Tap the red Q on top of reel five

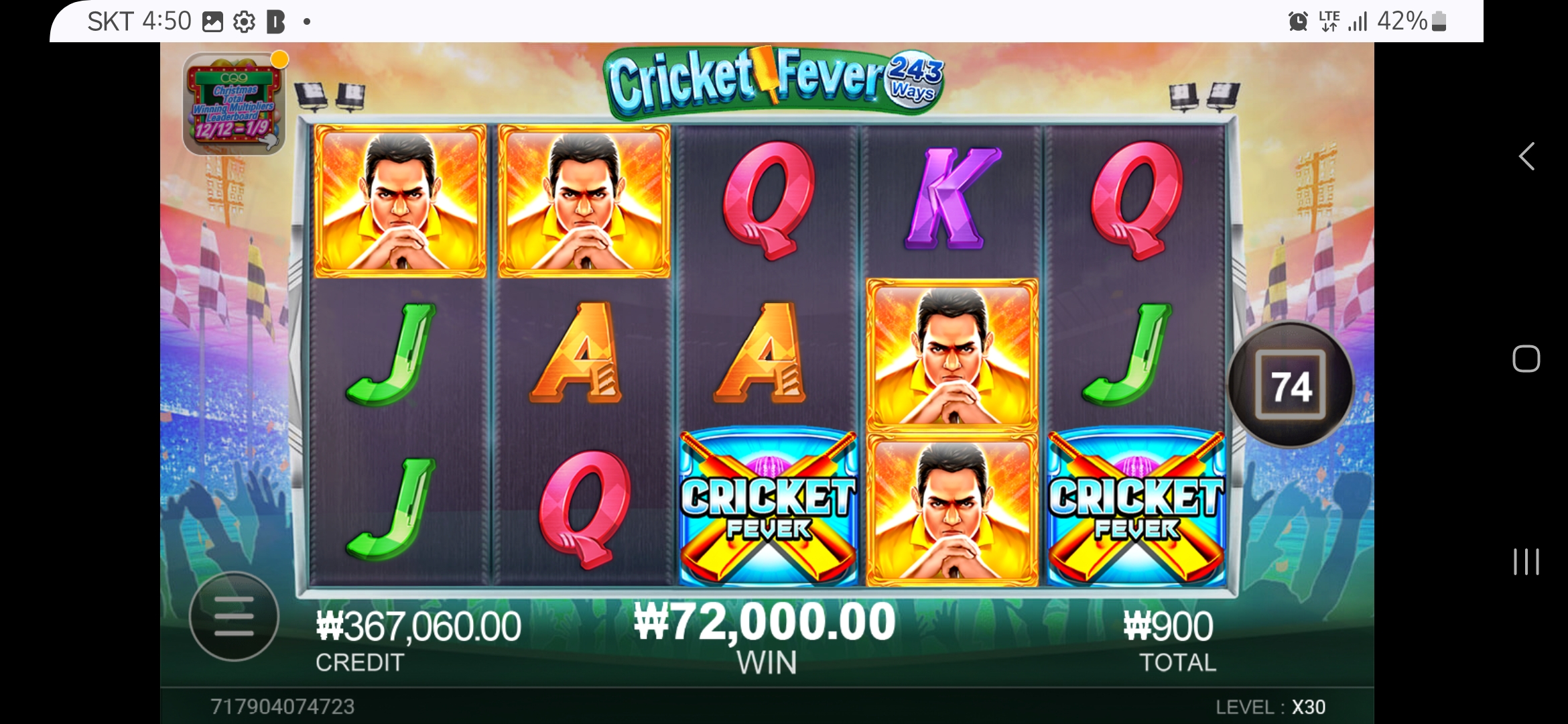pos(1136,200)
